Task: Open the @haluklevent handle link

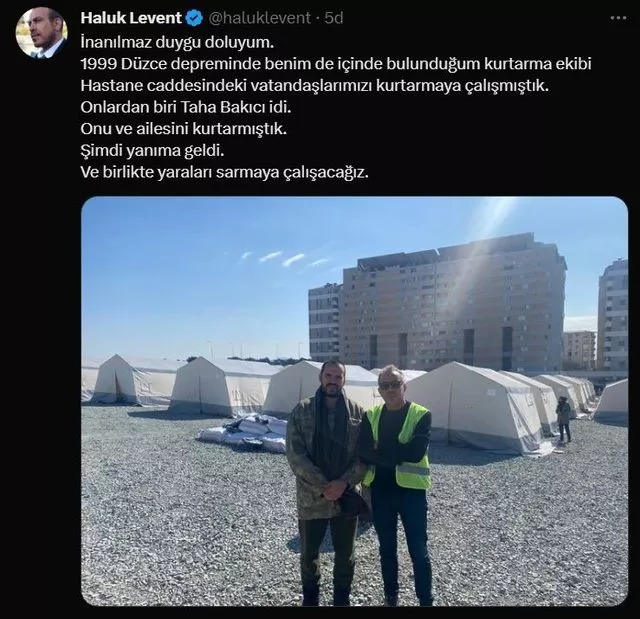Action: 260,18
